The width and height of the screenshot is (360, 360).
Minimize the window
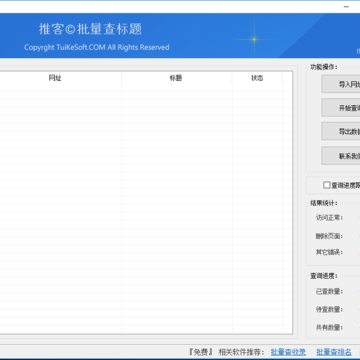click(x=347, y=7)
